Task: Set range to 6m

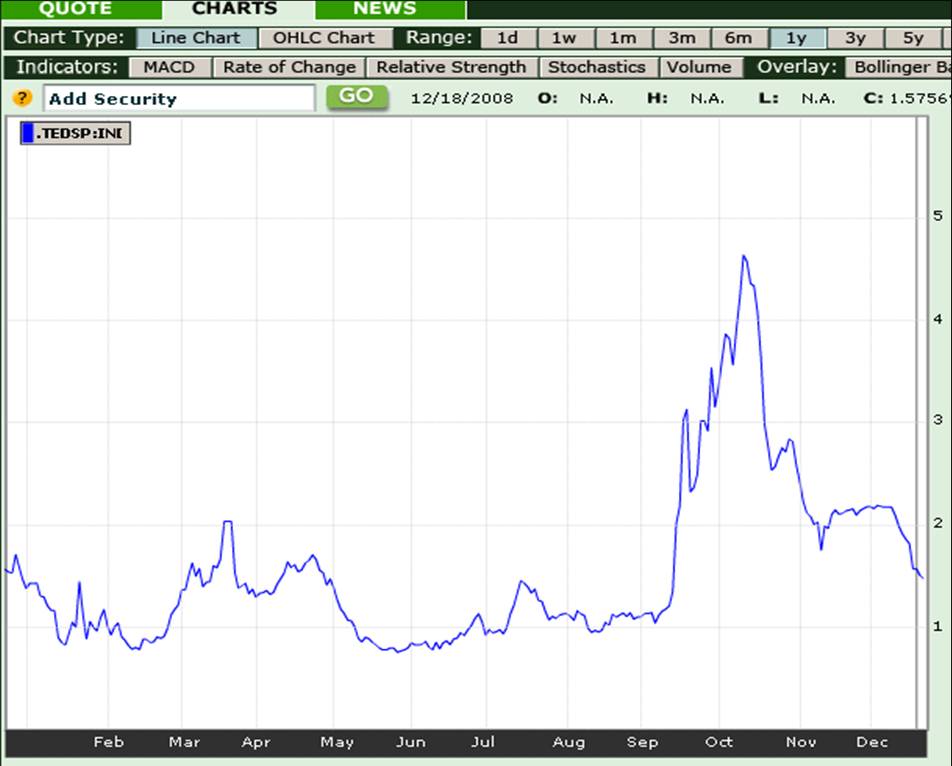Action: click(738, 38)
